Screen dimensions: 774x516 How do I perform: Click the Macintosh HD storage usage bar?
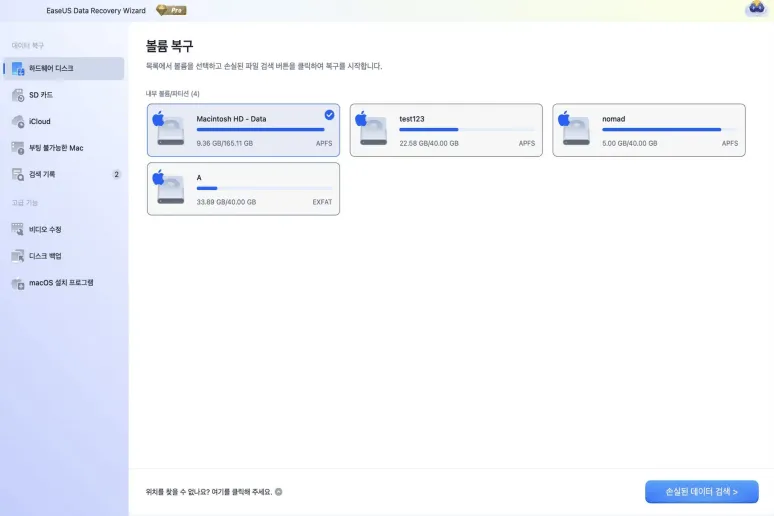260,129
